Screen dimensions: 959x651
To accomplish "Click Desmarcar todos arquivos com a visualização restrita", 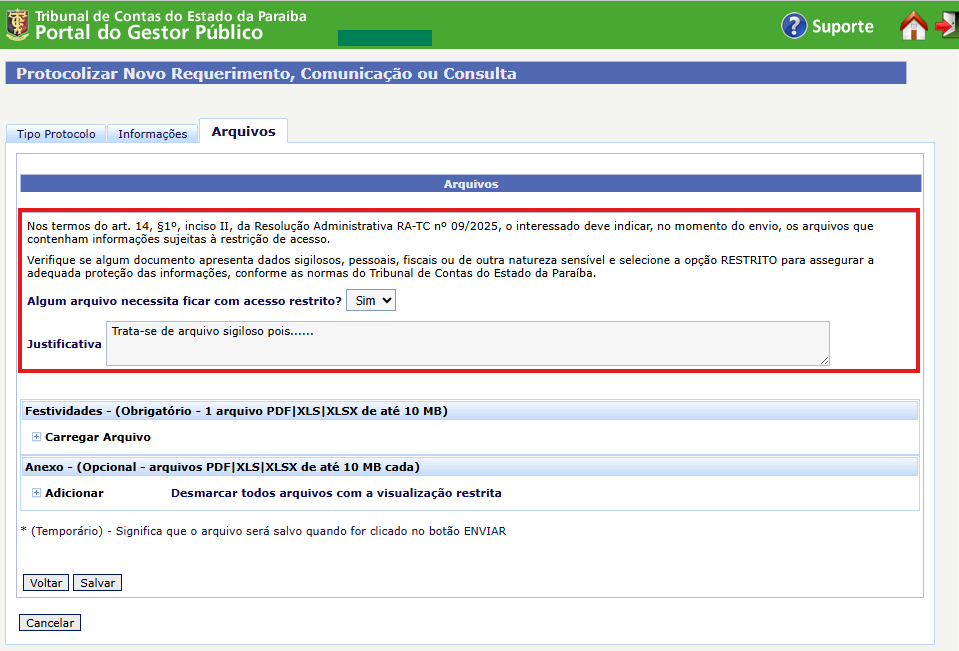I will pos(336,493).
